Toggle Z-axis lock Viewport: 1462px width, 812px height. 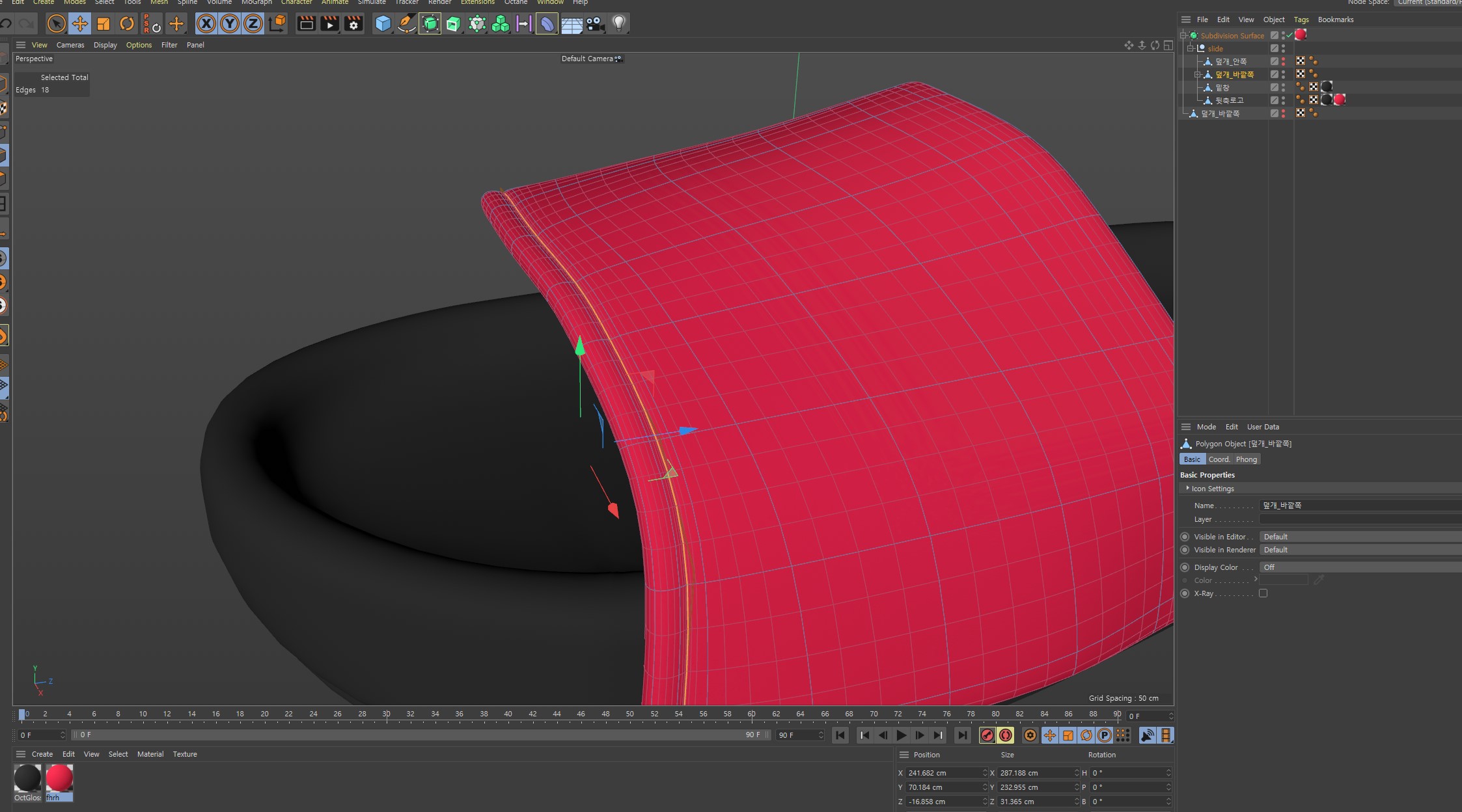[x=253, y=24]
